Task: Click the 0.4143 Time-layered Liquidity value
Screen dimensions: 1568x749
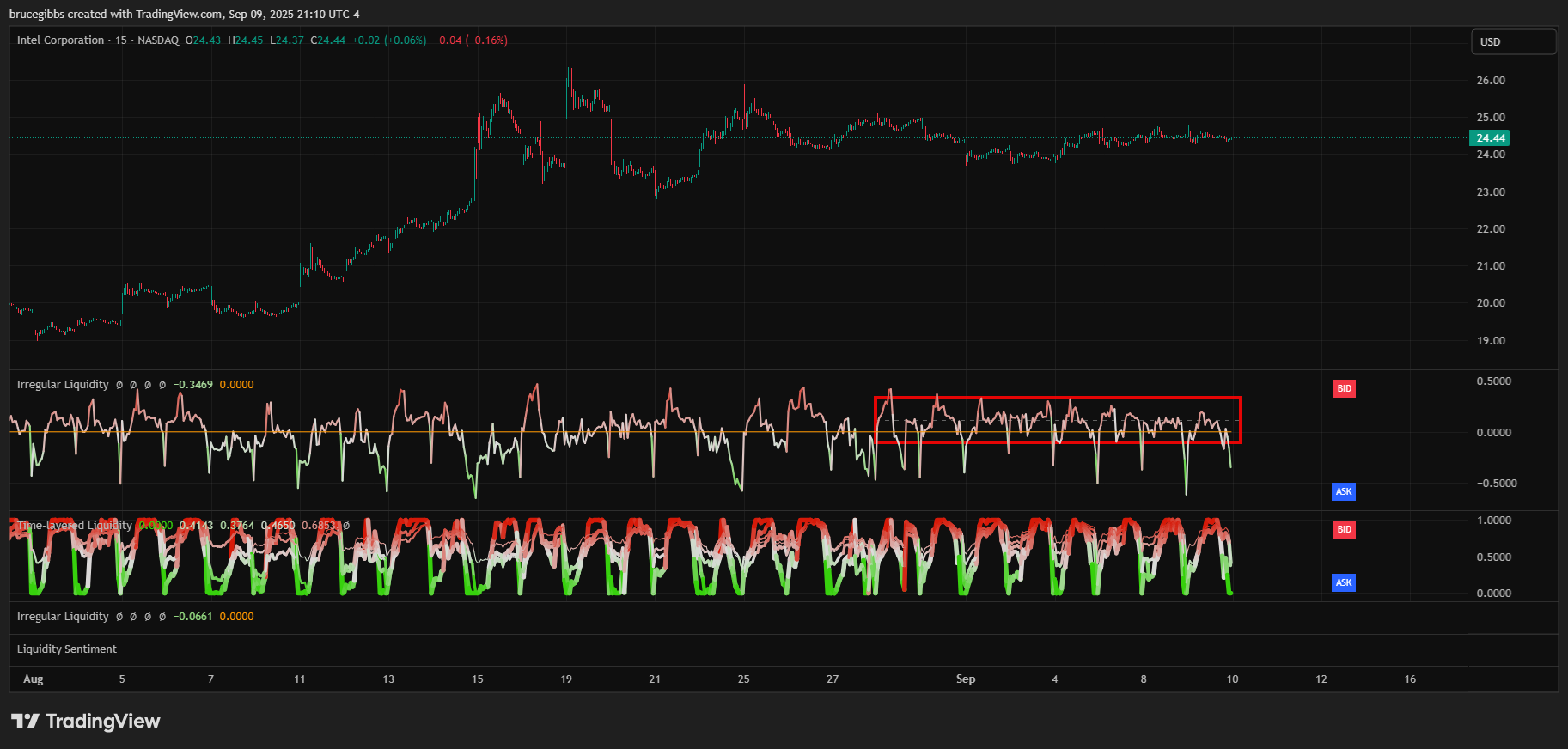Action: [196, 525]
